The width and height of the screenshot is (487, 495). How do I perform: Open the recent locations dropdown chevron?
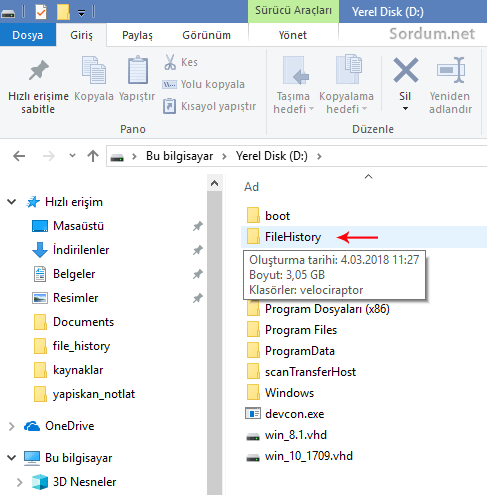point(72,155)
